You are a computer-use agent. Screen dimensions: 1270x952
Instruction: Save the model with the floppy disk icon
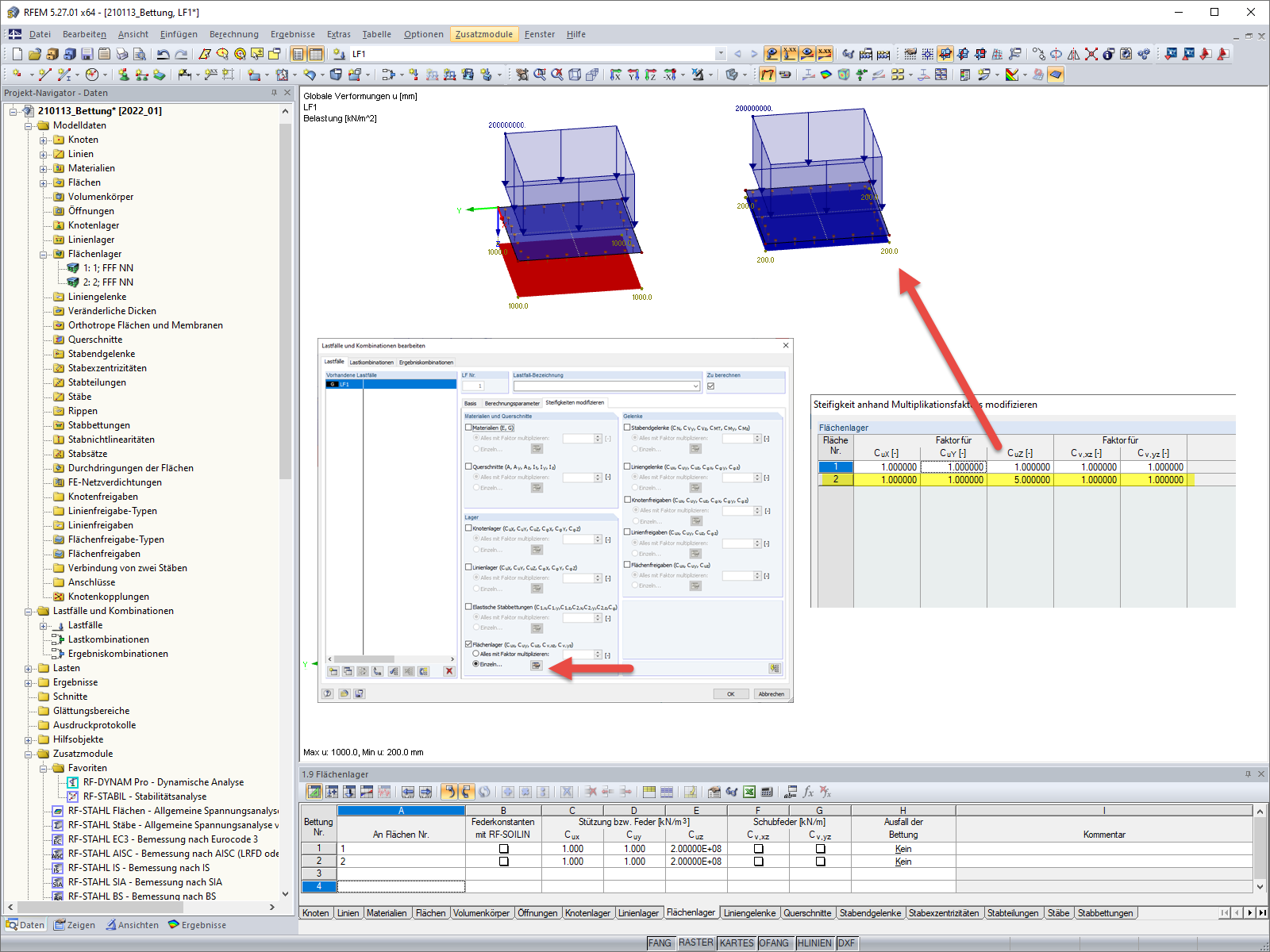(x=87, y=54)
